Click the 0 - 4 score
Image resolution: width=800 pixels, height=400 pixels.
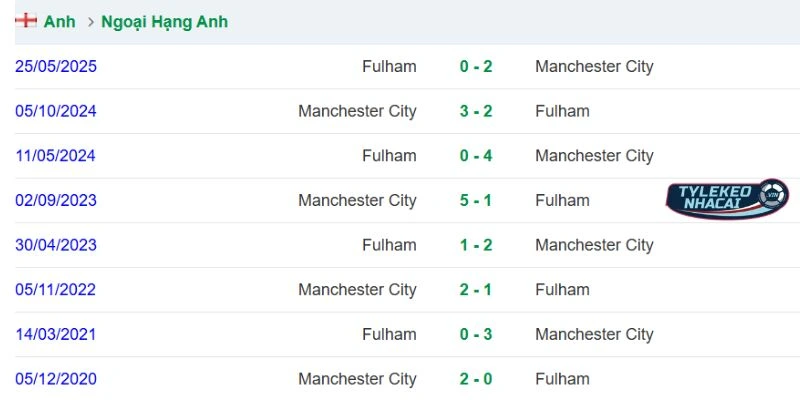pos(476,156)
